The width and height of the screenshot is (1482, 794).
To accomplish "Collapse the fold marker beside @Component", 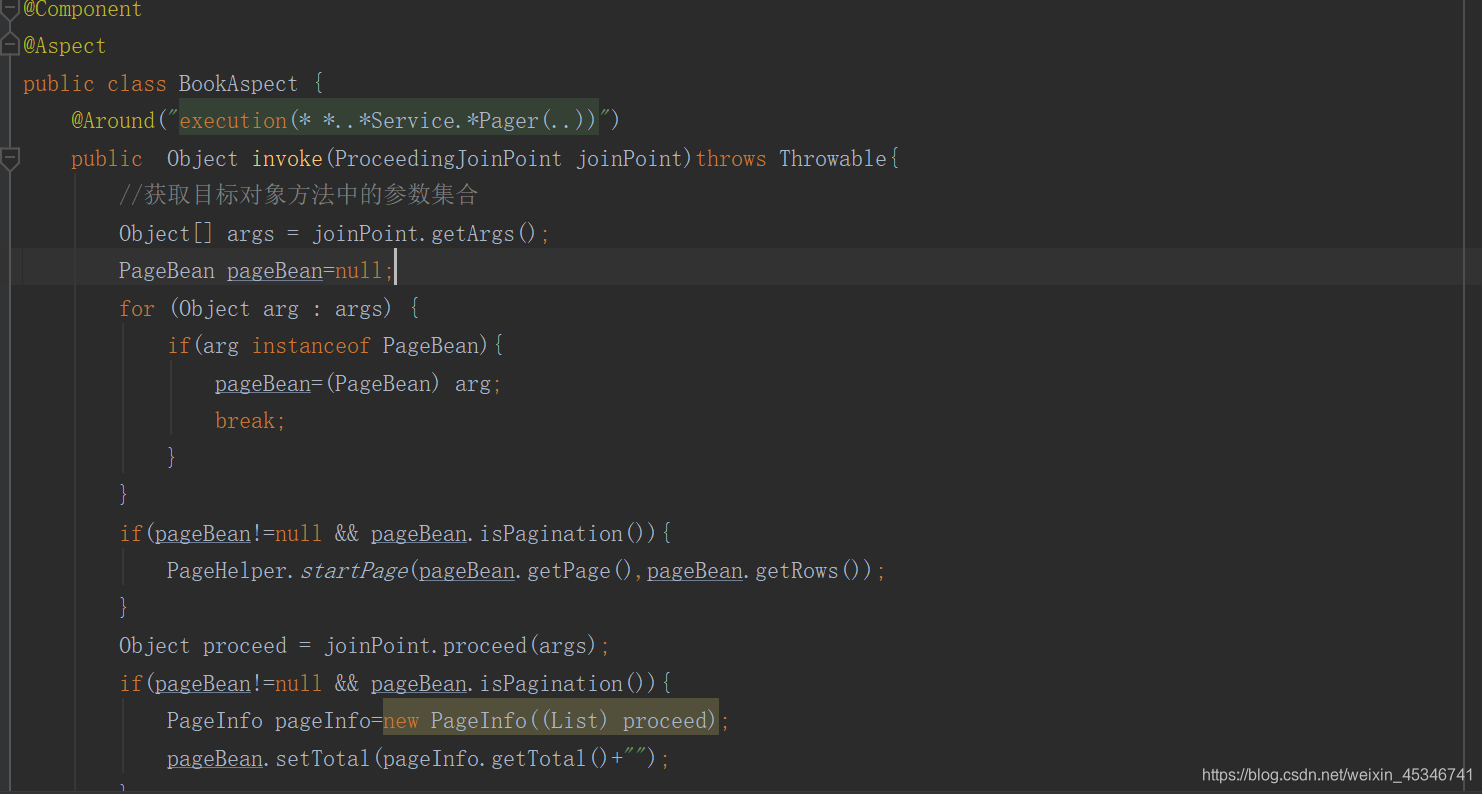I will pyautogui.click(x=10, y=10).
